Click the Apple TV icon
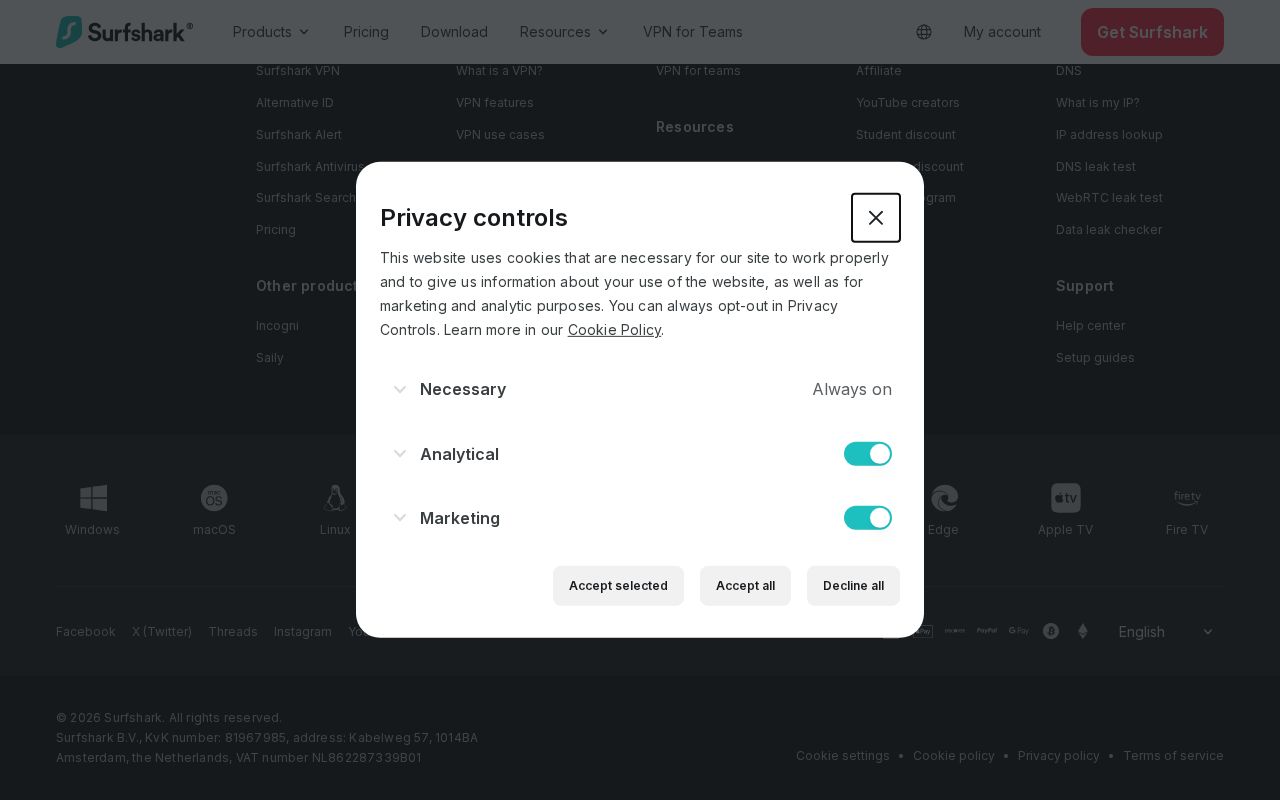 [x=1065, y=498]
